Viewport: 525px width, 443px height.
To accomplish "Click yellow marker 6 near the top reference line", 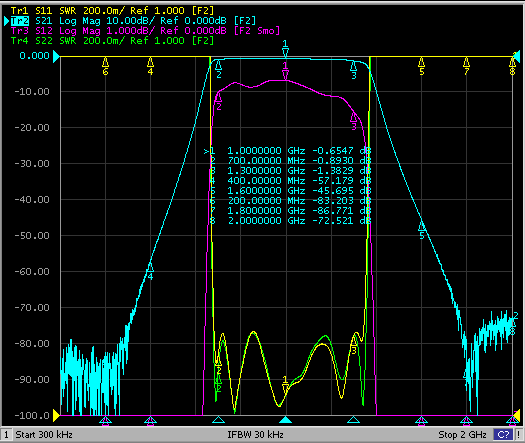I will (105, 66).
